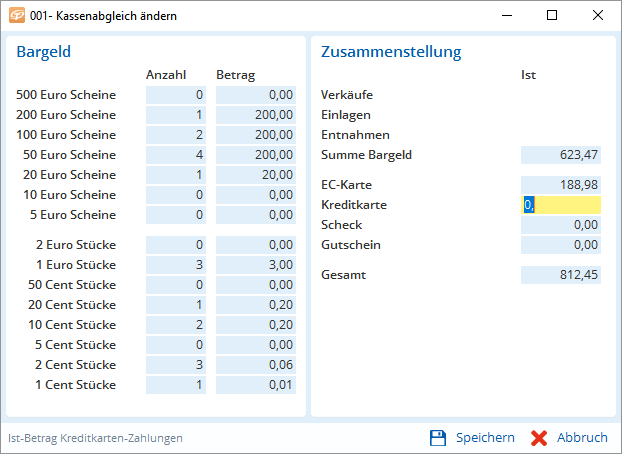
Task: Select the 10 Euro Scheine Anzahl field
Action: [176, 195]
